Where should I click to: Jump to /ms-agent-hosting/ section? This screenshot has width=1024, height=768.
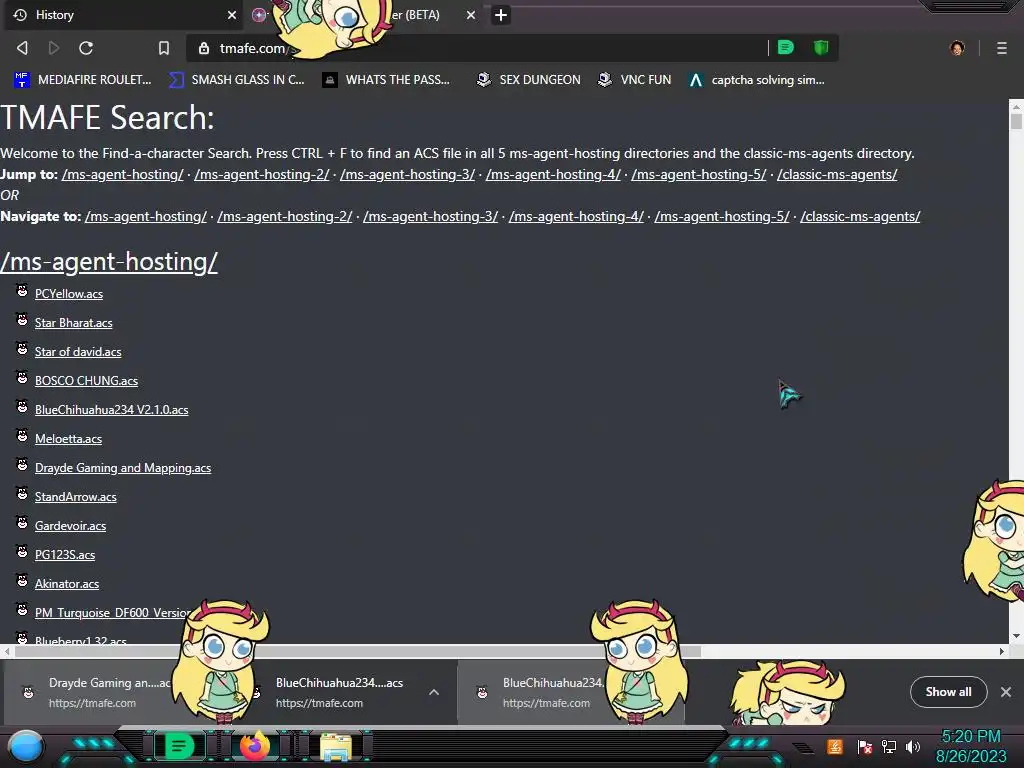pos(123,174)
